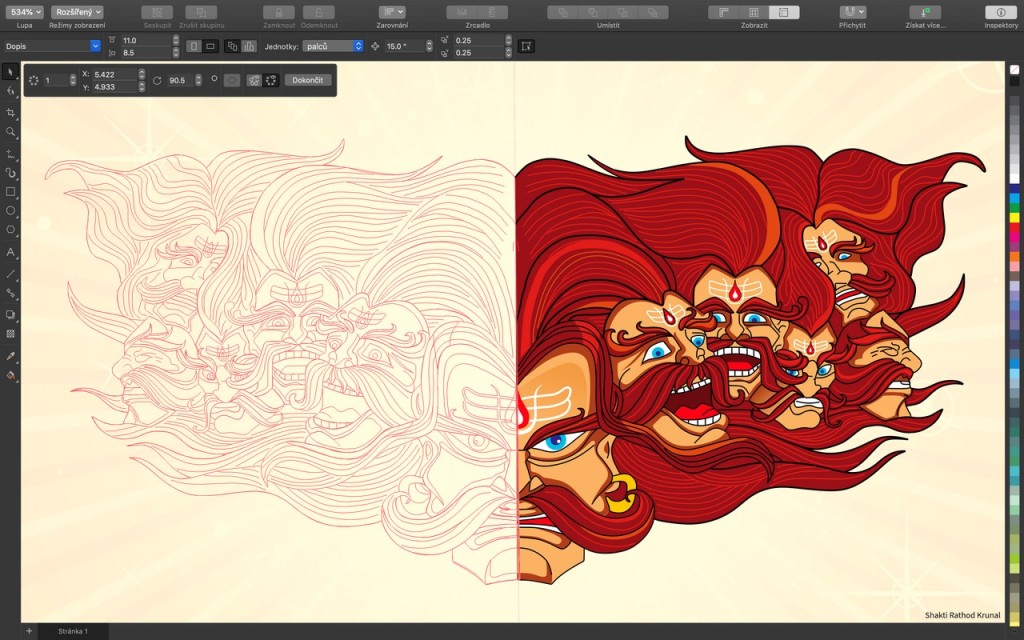Image resolution: width=1024 pixels, height=640 pixels.
Task: Switch to the Stránka 1 page tab
Action: pos(72,632)
